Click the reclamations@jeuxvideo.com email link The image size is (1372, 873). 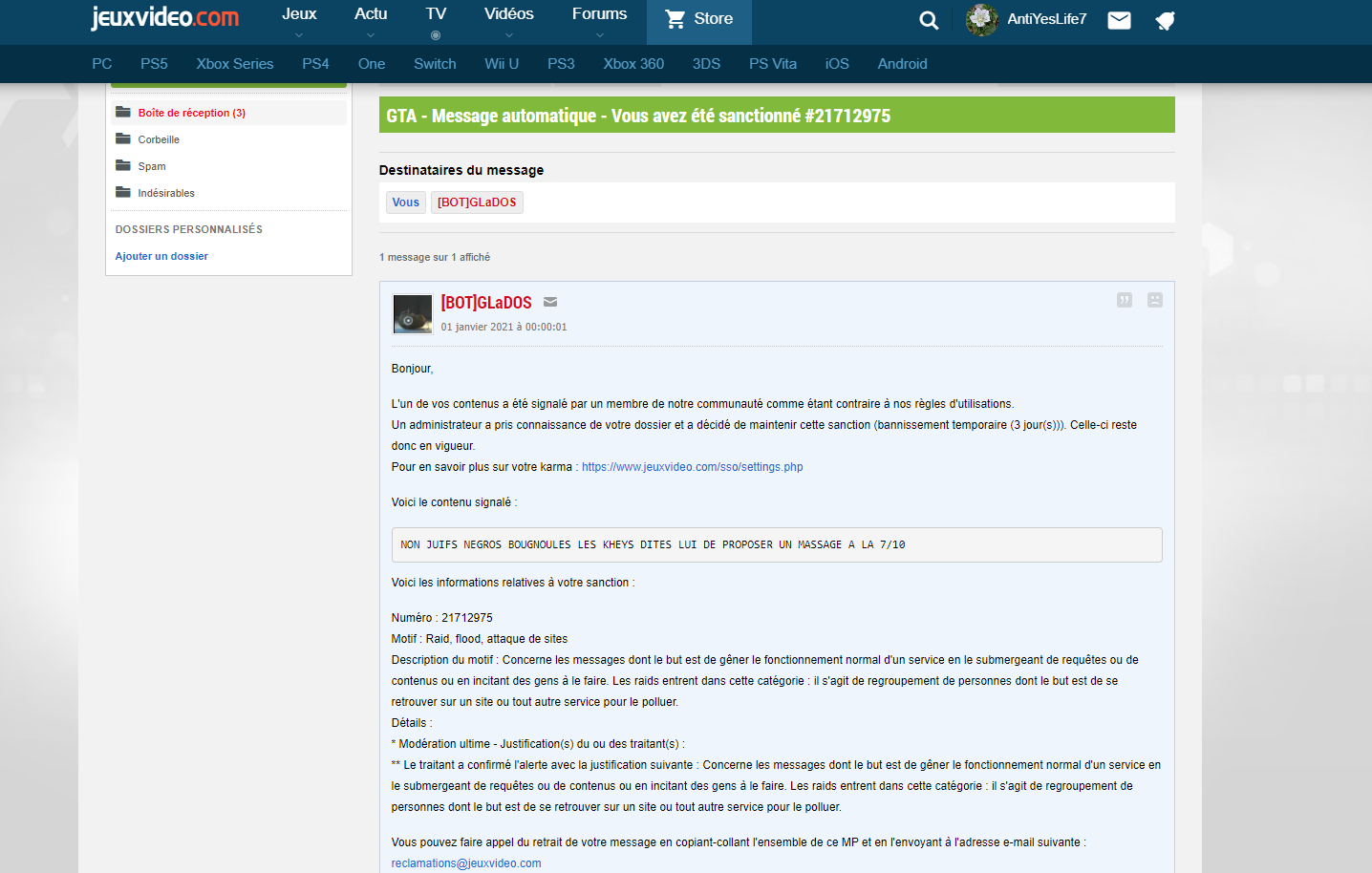coord(466,863)
